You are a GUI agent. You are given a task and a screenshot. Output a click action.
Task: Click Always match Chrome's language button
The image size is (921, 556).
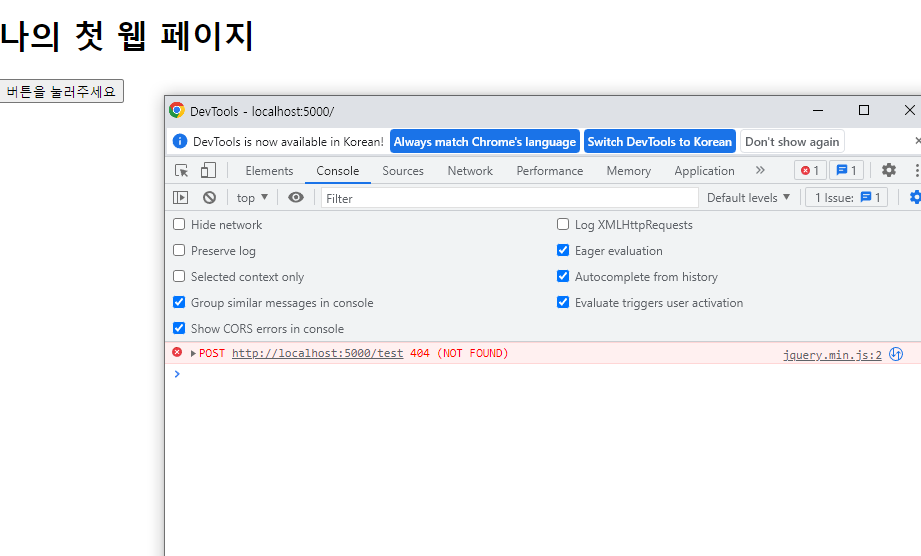(x=485, y=141)
